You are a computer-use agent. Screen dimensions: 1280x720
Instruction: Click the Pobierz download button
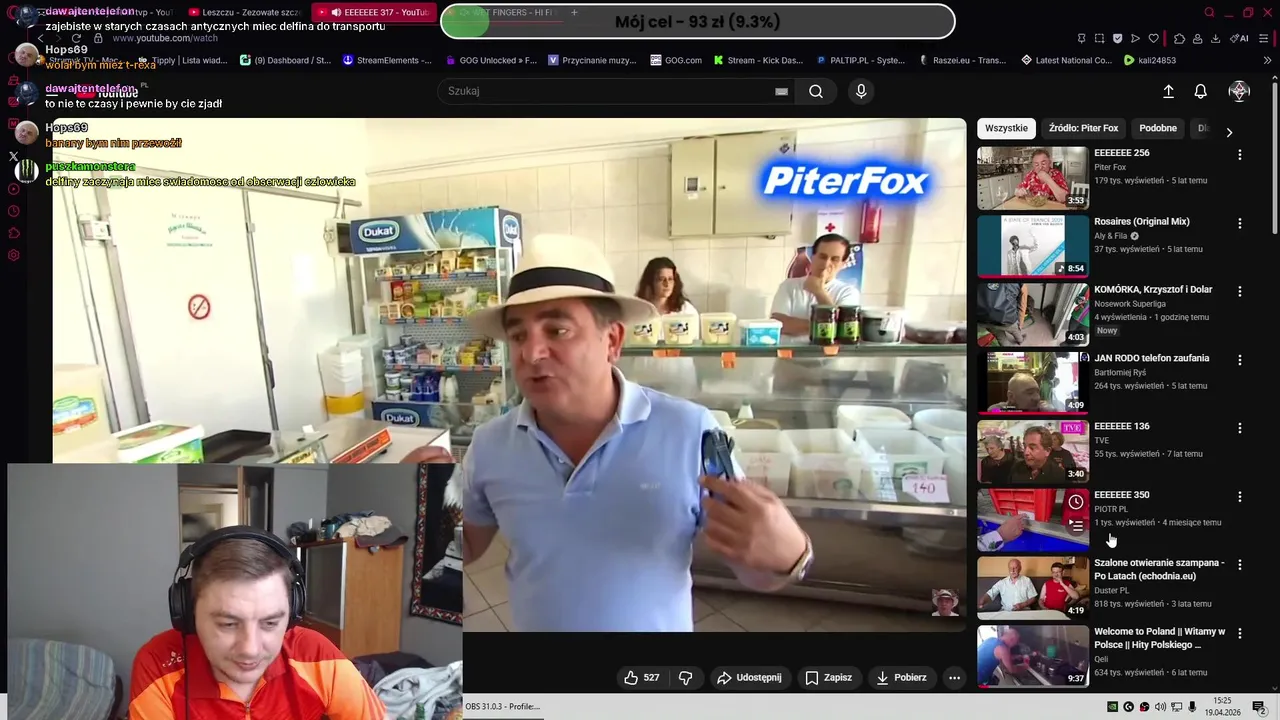(900, 677)
